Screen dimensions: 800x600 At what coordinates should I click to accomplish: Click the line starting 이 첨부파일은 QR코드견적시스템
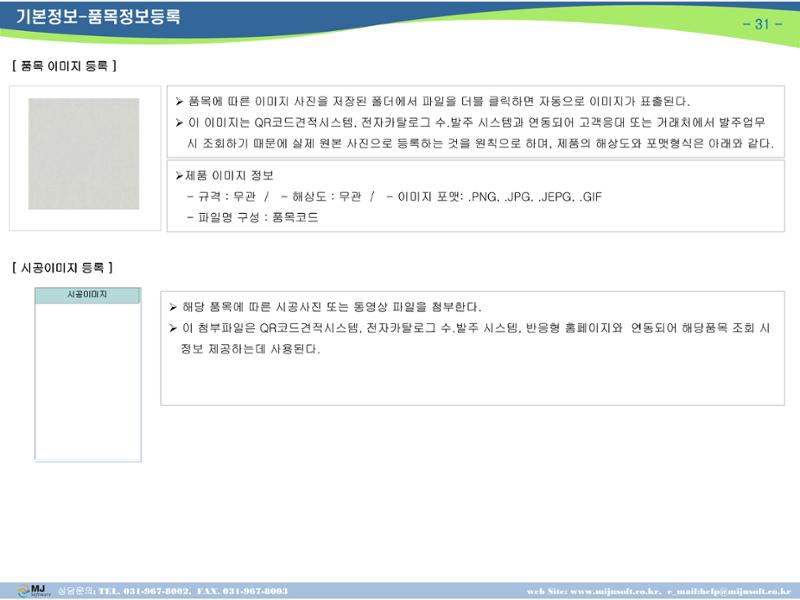pos(469,328)
